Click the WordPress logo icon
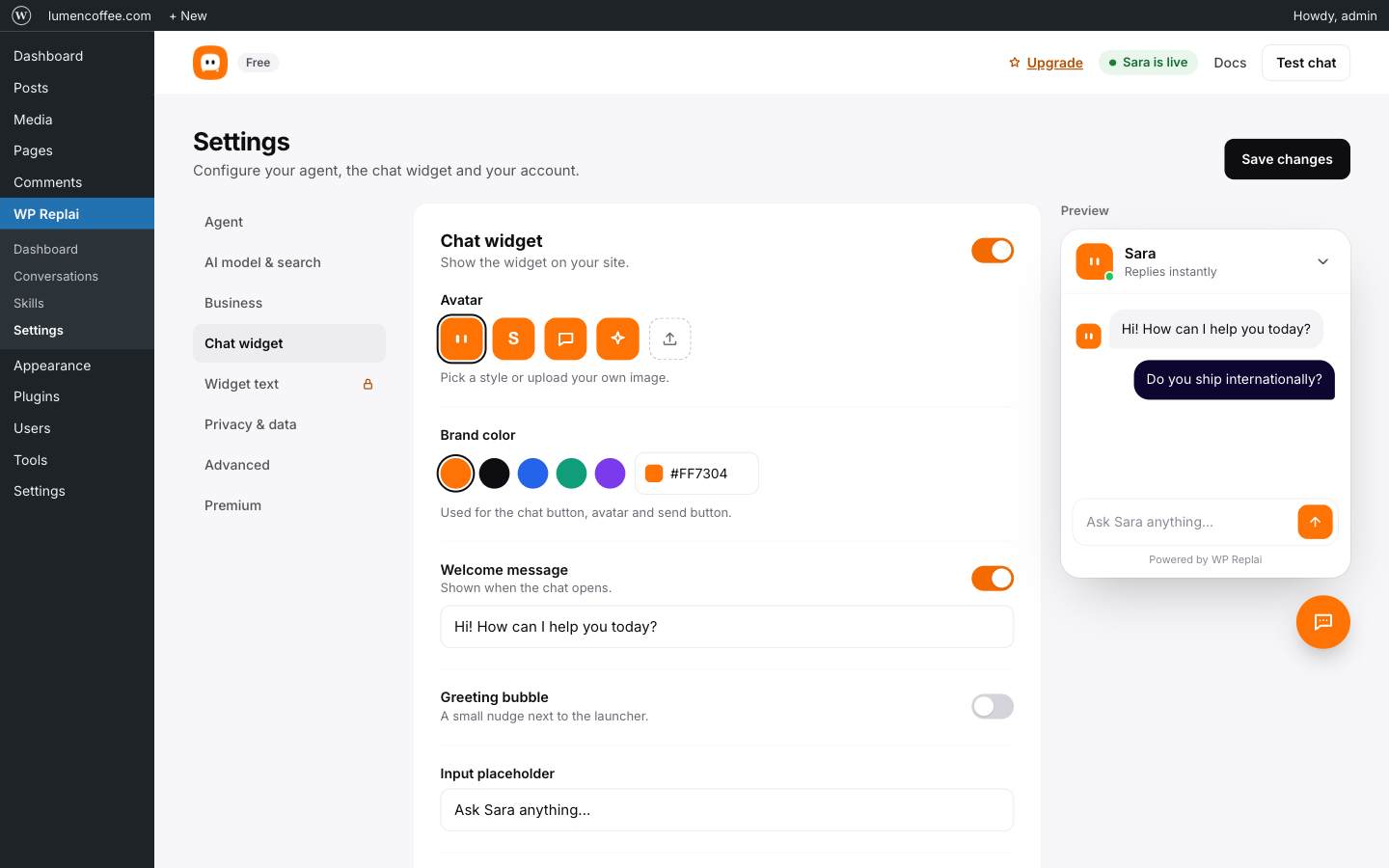 click(21, 15)
